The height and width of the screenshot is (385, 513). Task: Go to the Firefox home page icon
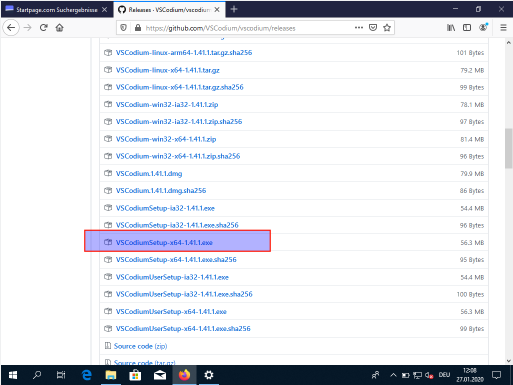click(x=60, y=28)
